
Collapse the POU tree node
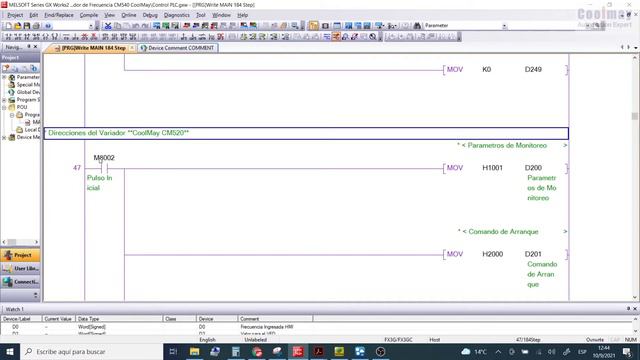tap(4, 107)
